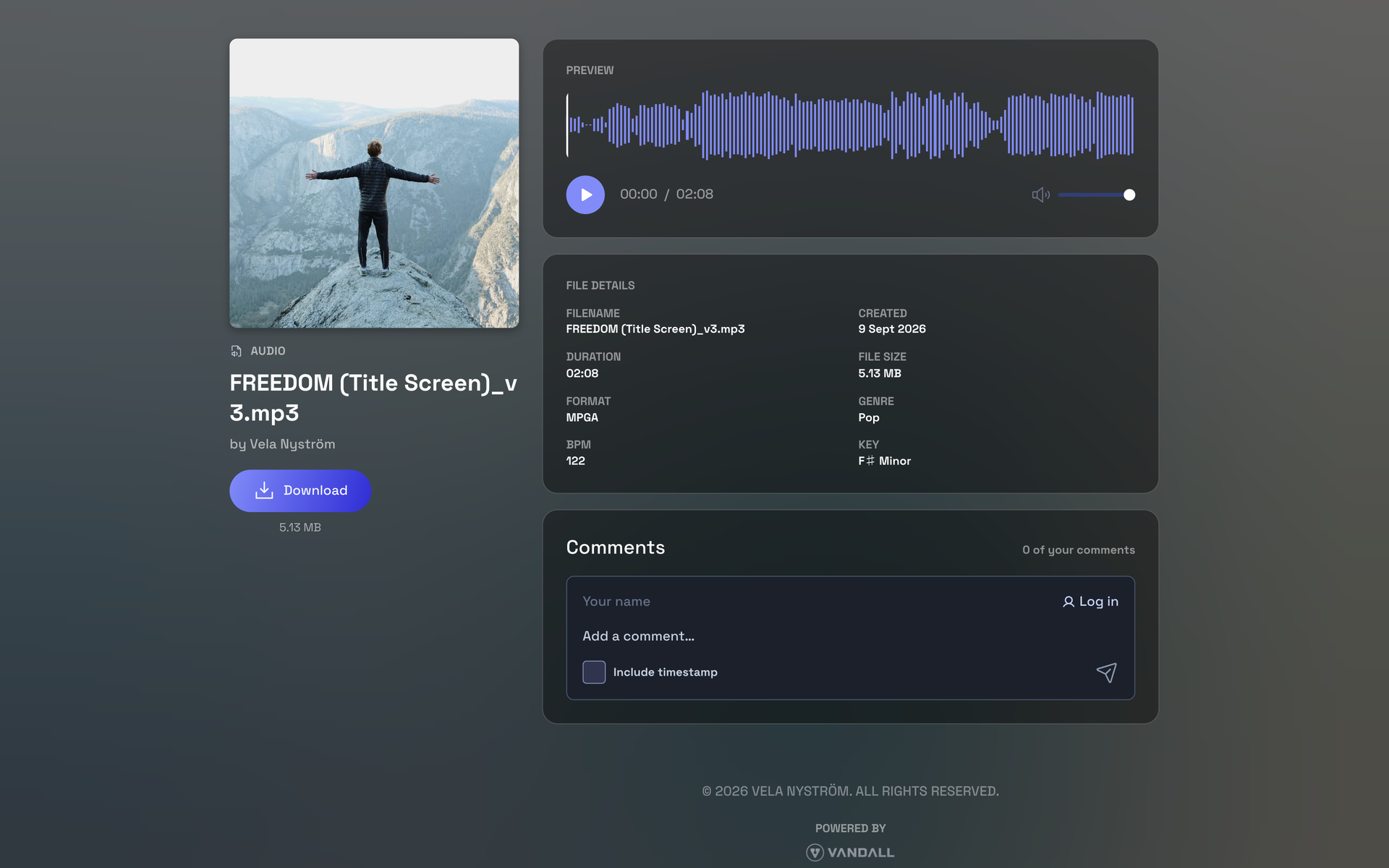Play the audio preview
This screenshot has width=1389, height=868.
[585, 195]
